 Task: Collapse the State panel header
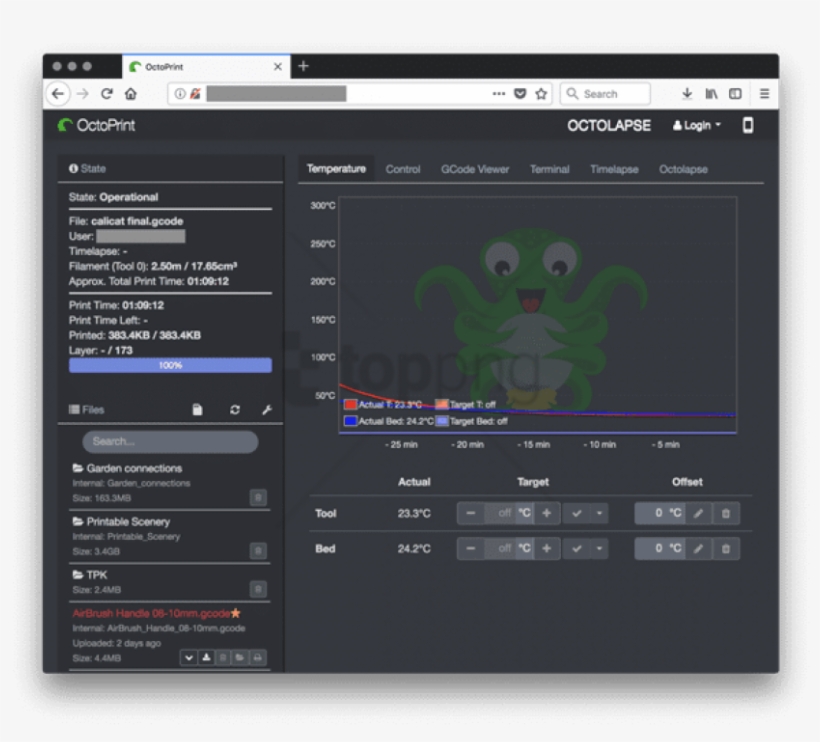87,168
